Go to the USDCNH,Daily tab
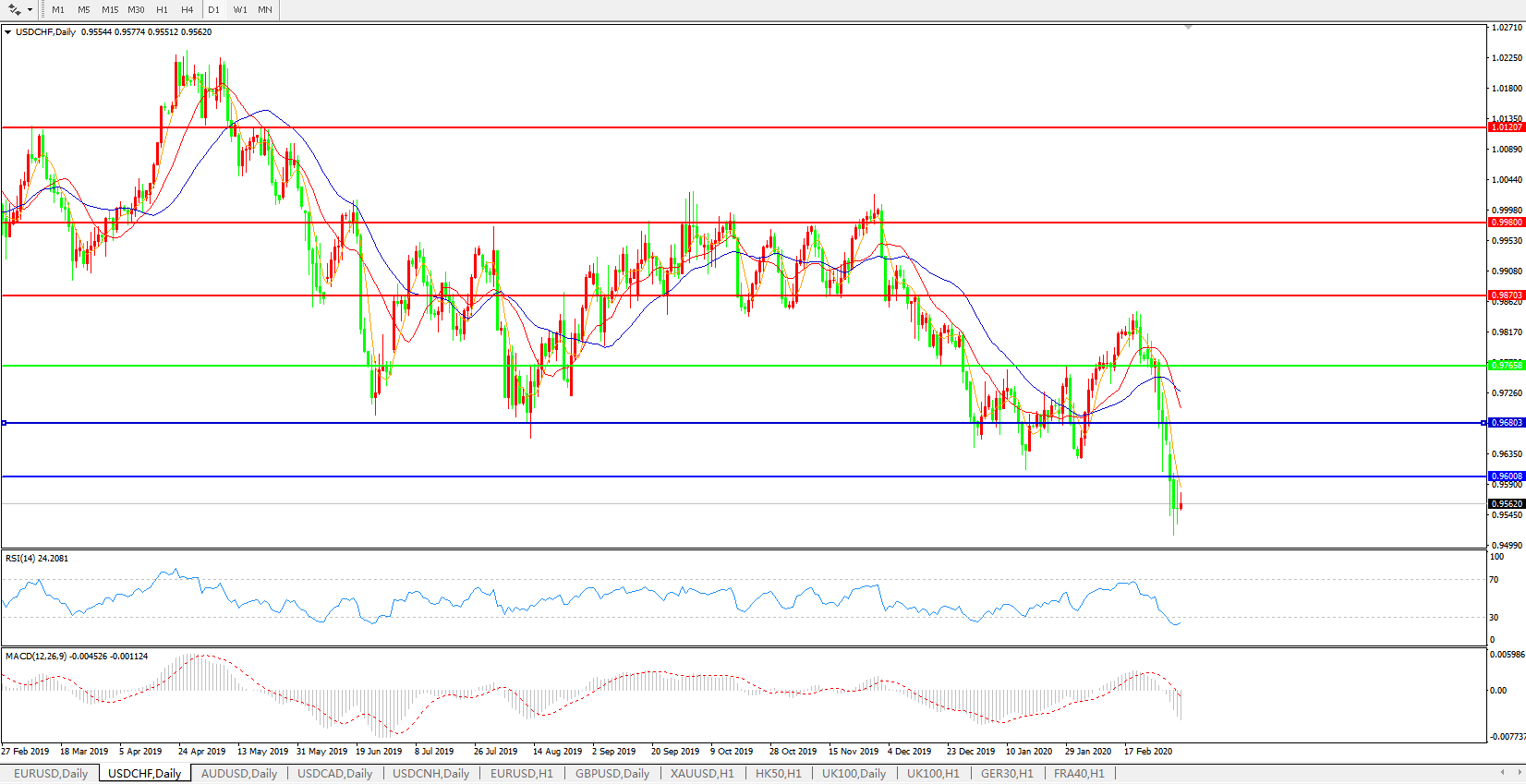1526x784 pixels. click(430, 774)
